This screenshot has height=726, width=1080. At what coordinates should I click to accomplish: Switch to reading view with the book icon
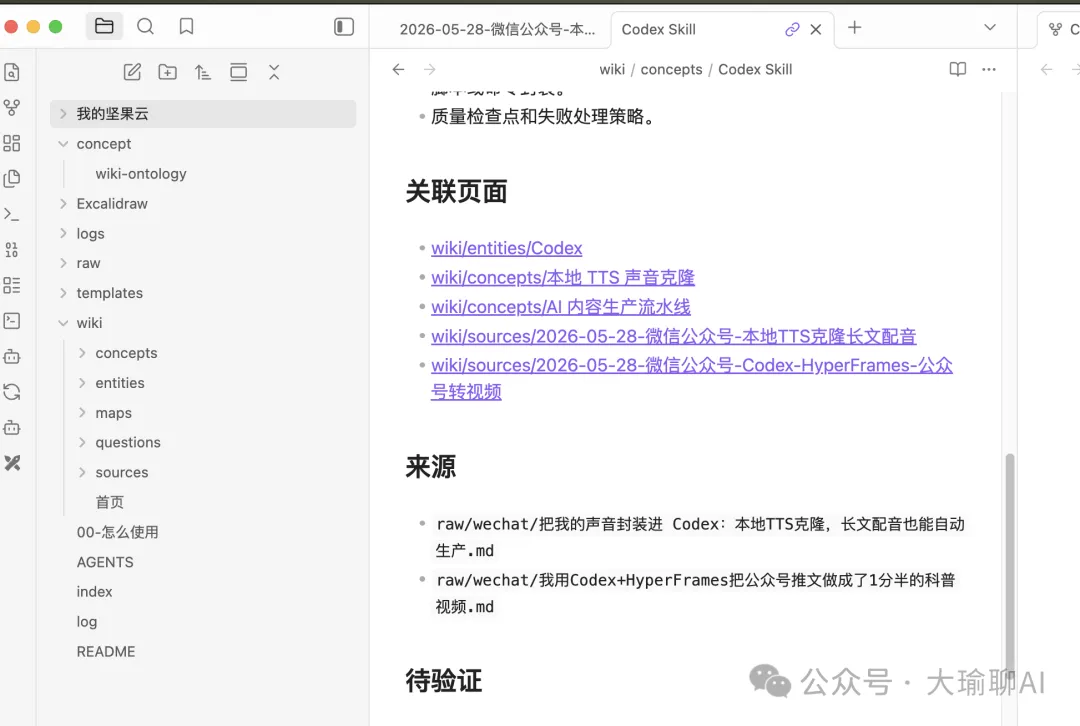pos(957,69)
